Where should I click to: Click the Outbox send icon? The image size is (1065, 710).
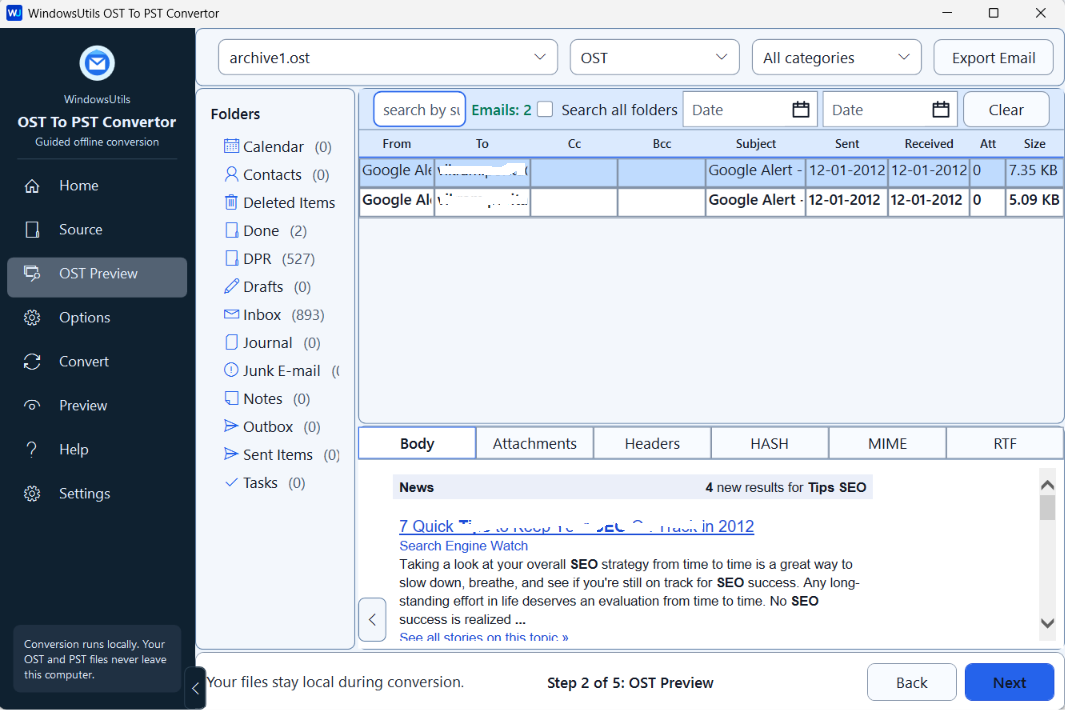point(232,425)
